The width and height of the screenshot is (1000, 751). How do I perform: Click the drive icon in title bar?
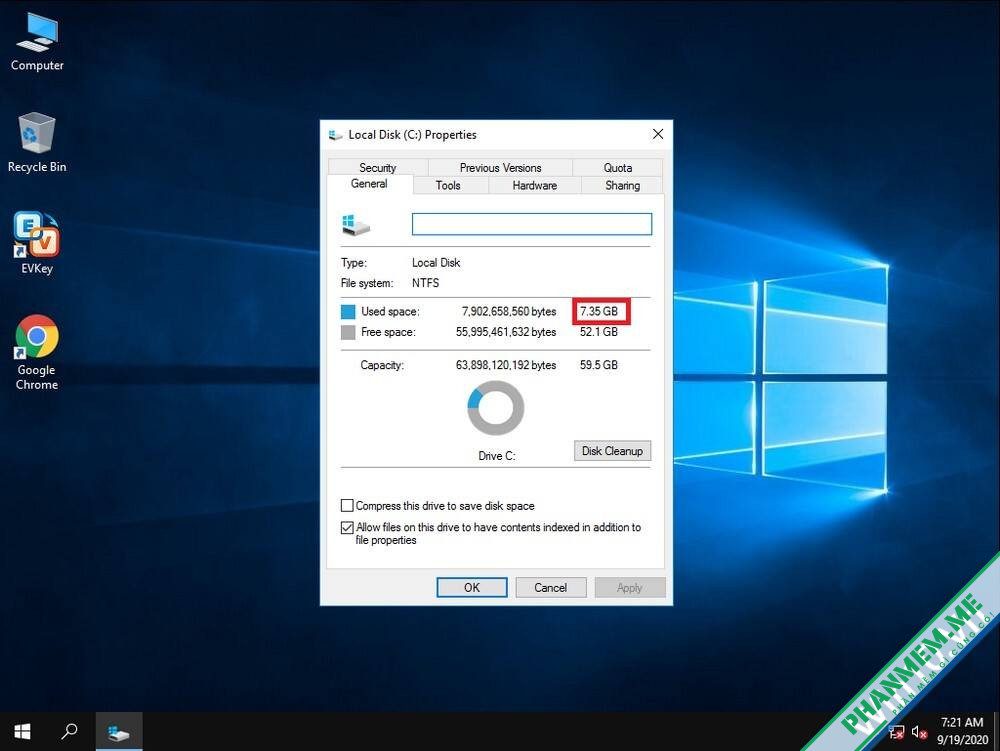point(335,135)
